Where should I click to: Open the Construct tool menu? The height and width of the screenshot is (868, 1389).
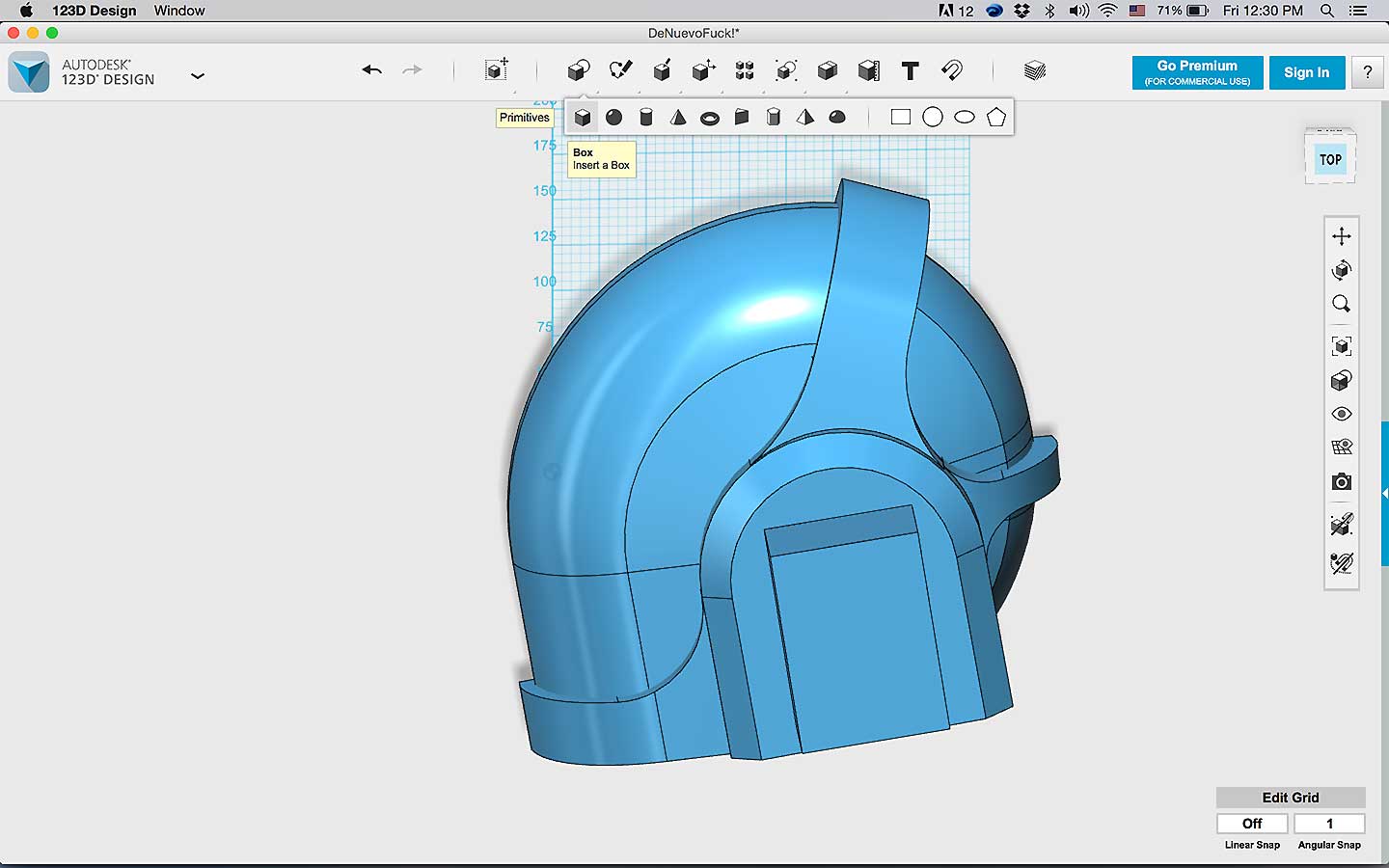tap(662, 70)
